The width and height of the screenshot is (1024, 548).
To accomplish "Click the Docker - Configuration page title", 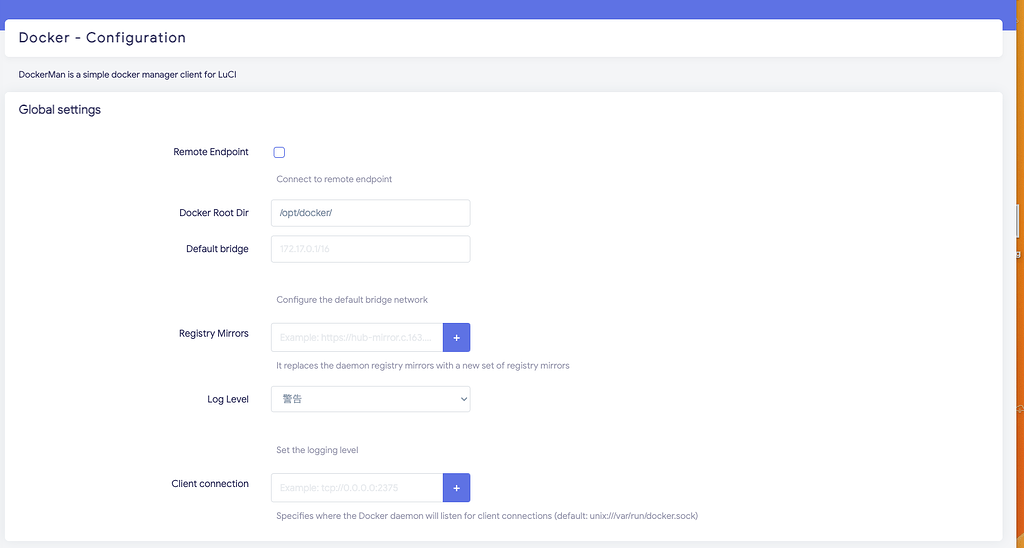I will pos(102,38).
